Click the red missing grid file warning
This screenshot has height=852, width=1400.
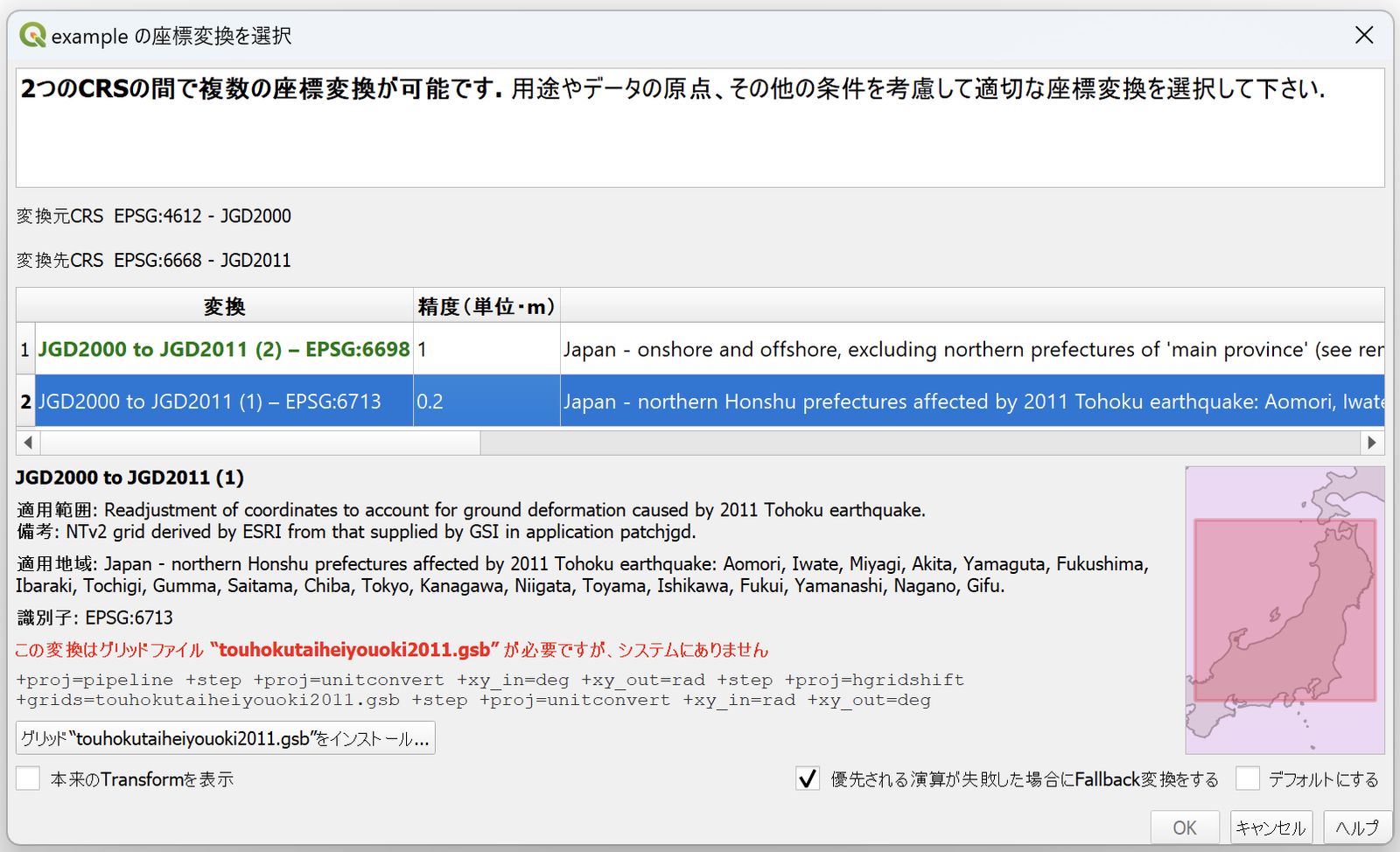pyautogui.click(x=391, y=650)
